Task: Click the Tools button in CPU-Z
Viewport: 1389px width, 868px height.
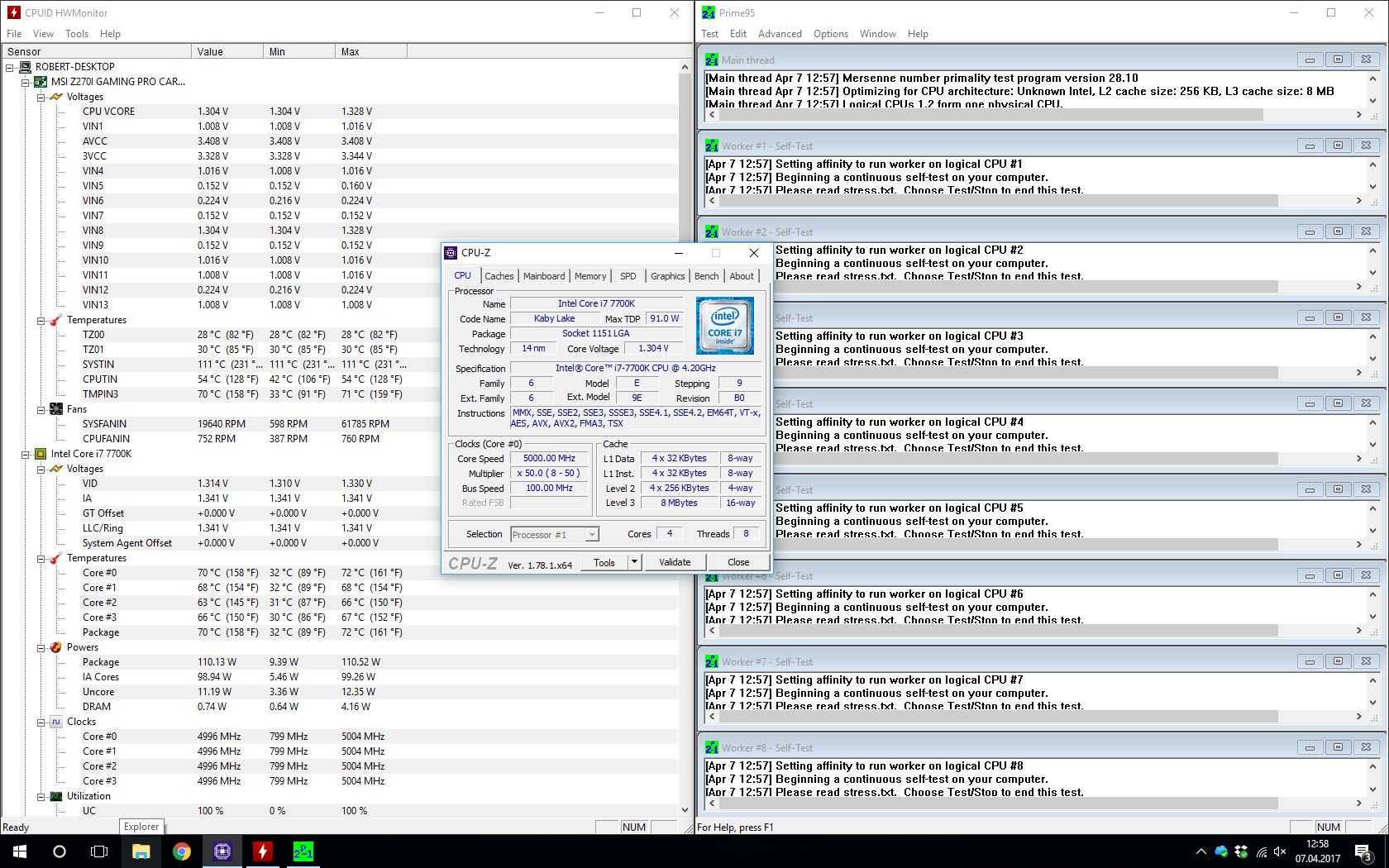Action: 604,562
